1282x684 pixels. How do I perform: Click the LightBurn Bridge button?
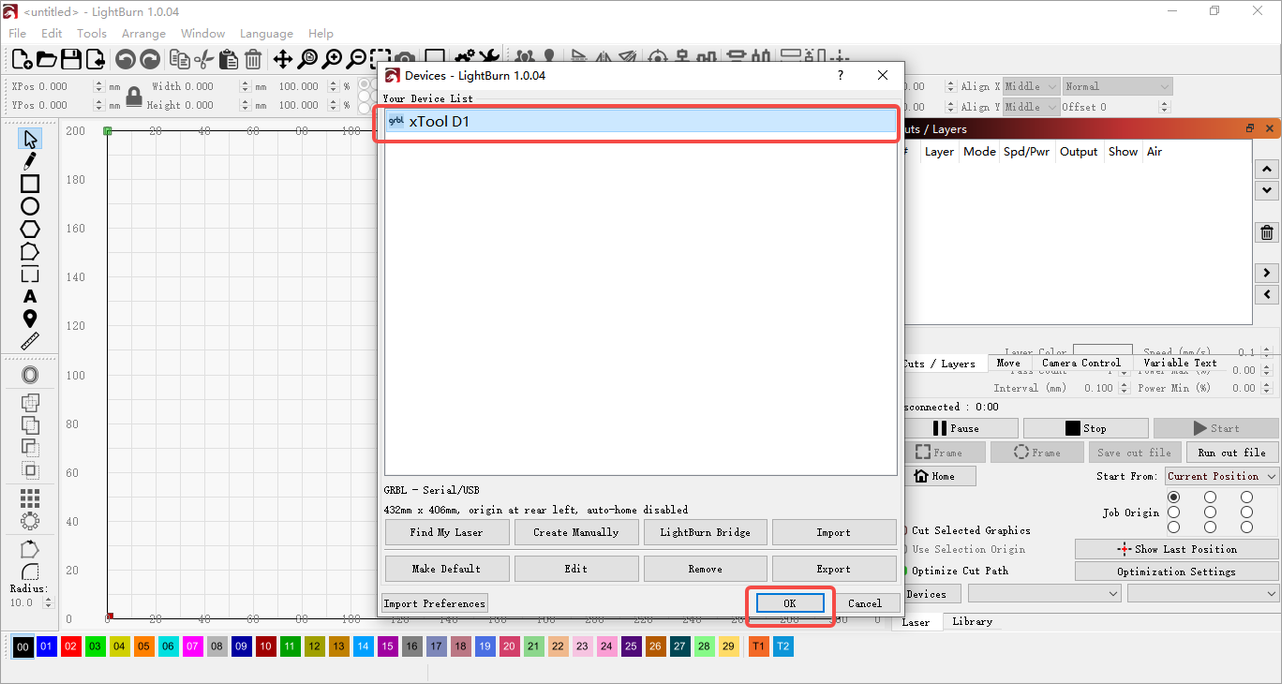click(x=705, y=532)
